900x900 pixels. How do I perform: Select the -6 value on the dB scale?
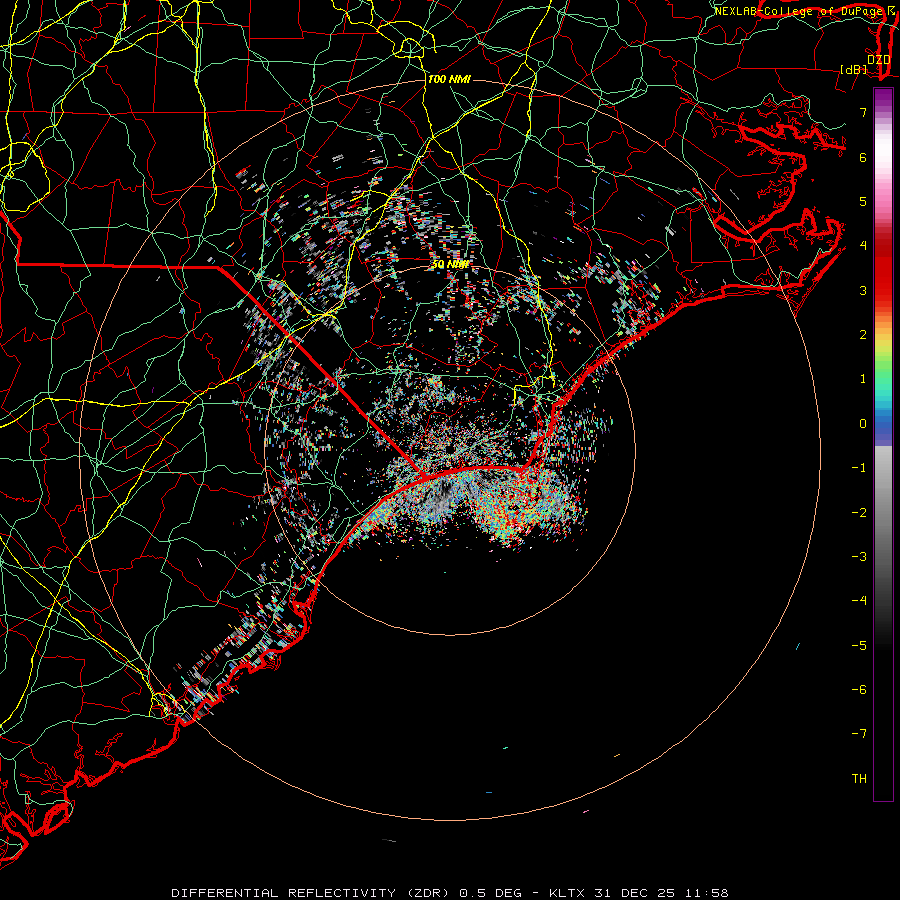point(859,690)
